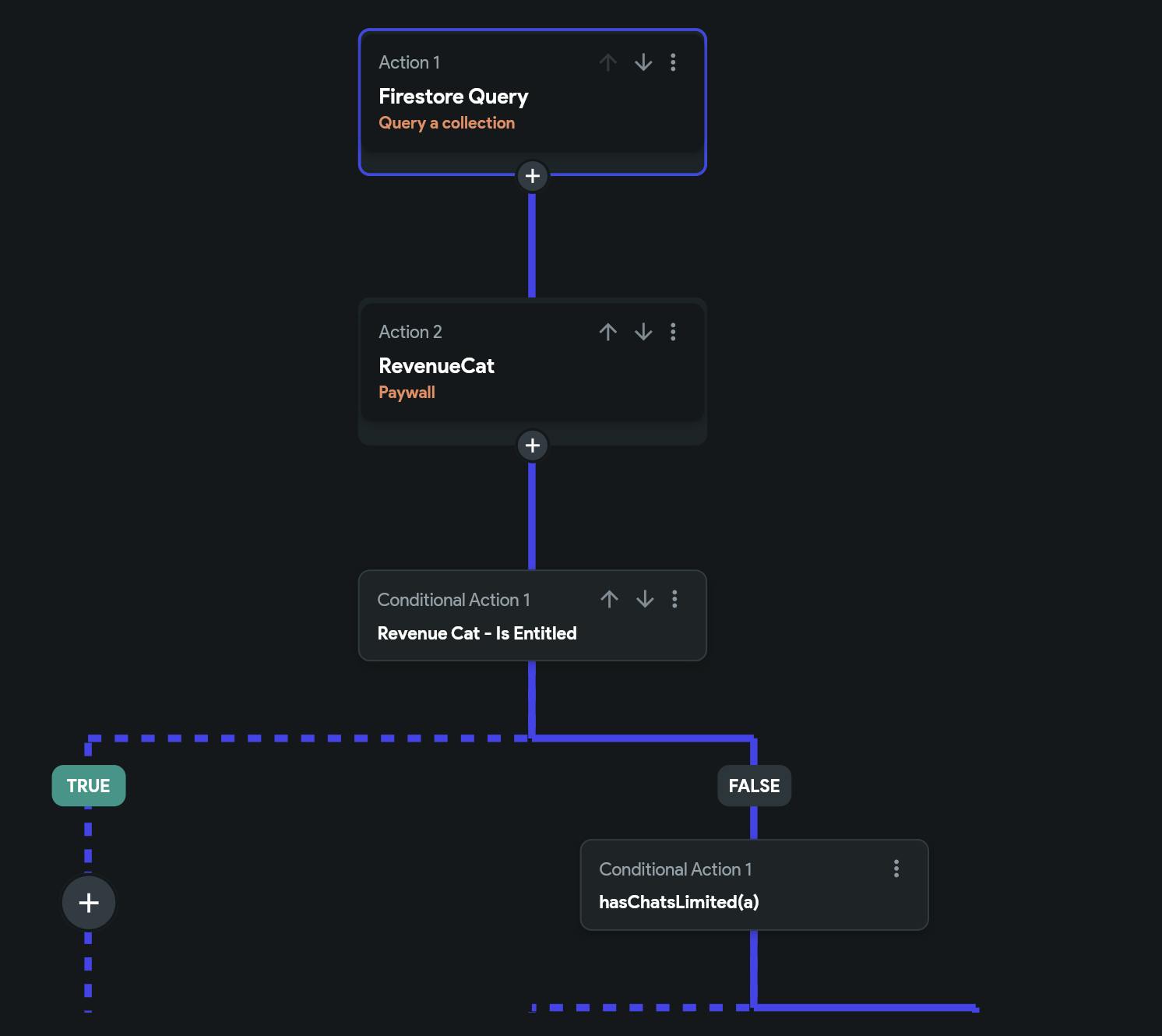Open Is Entitled conditional options menu
1162x1036 pixels.
click(x=674, y=599)
